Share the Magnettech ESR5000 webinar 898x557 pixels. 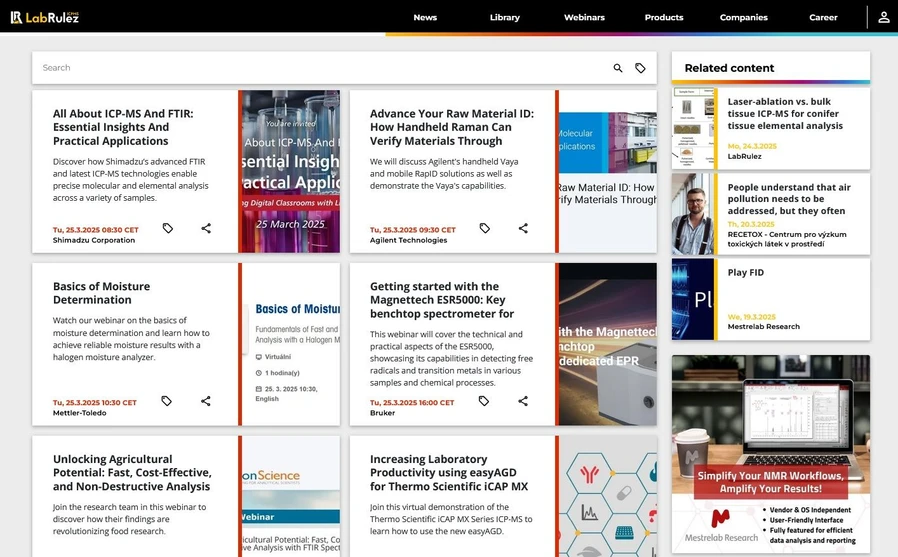pyautogui.click(x=523, y=401)
